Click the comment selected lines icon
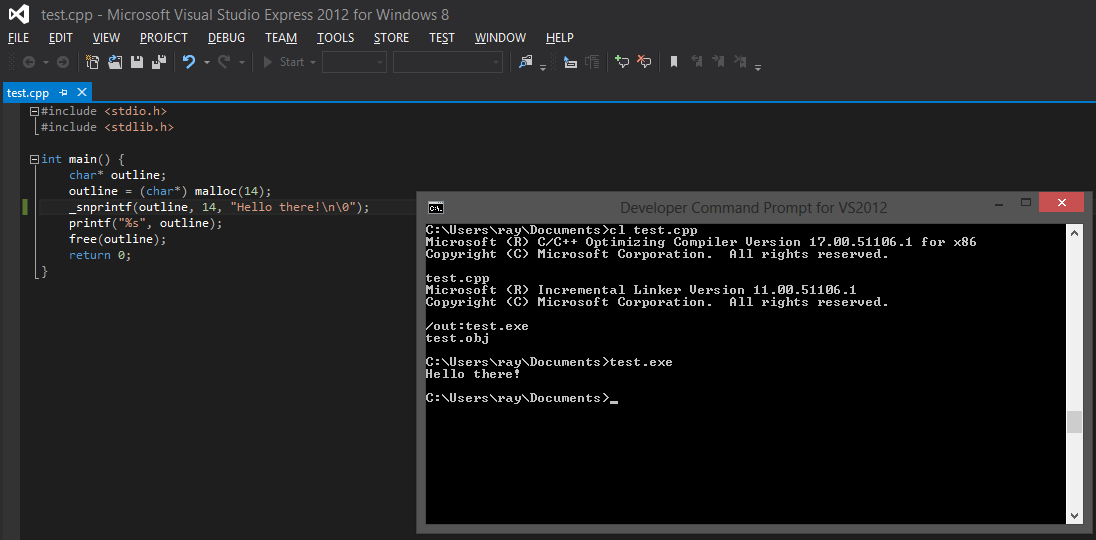The height and width of the screenshot is (540, 1096). (622, 62)
